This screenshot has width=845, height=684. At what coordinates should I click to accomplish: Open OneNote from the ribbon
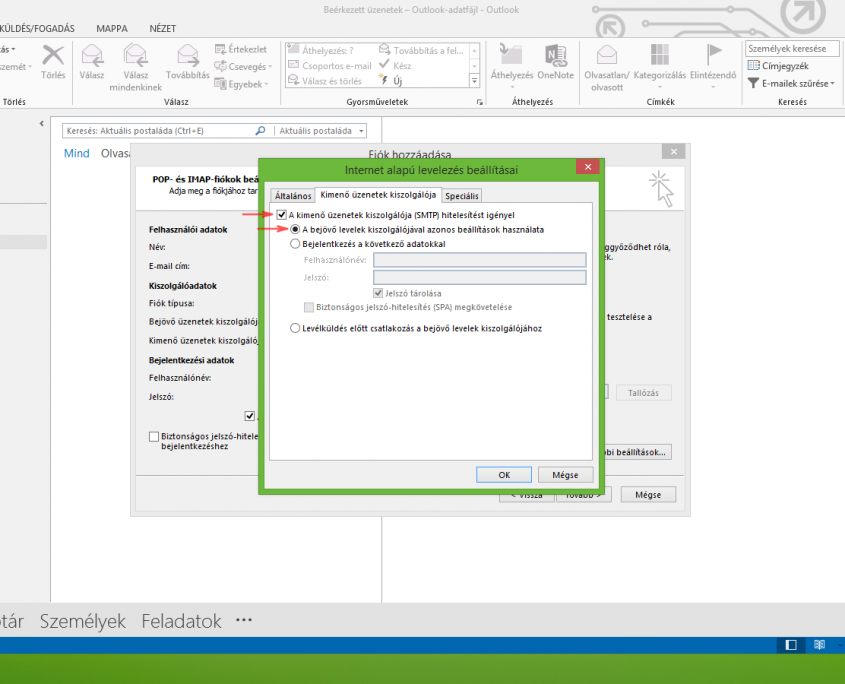[x=555, y=56]
